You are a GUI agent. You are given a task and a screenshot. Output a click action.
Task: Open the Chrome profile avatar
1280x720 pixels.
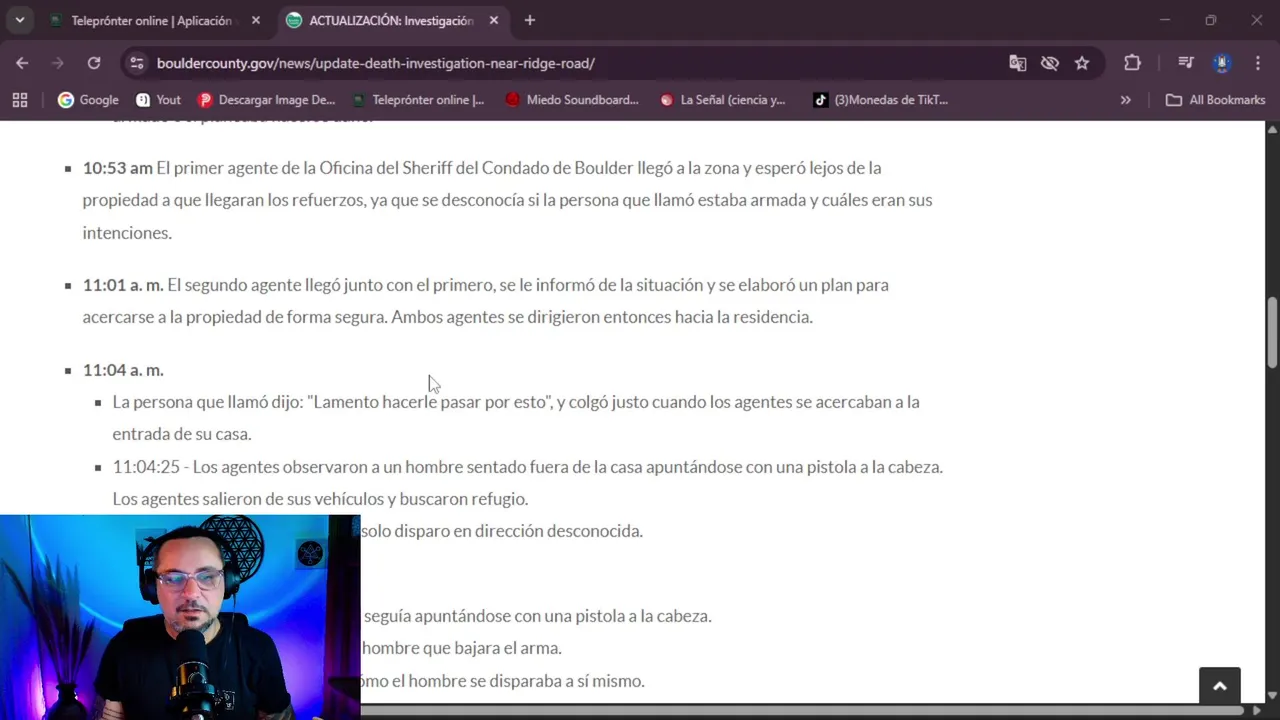1222,63
